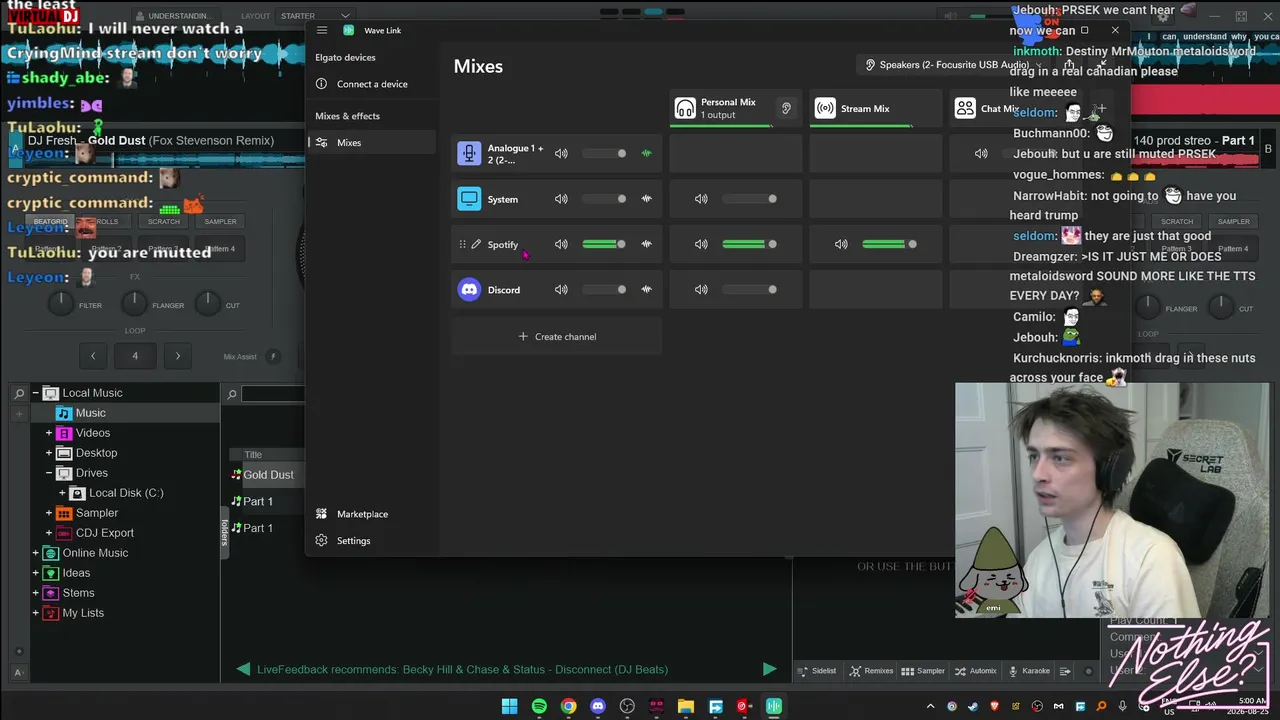Click the VirtualDJ browser search magnifier icon
Screen dimensions: 1280x720
19,393
